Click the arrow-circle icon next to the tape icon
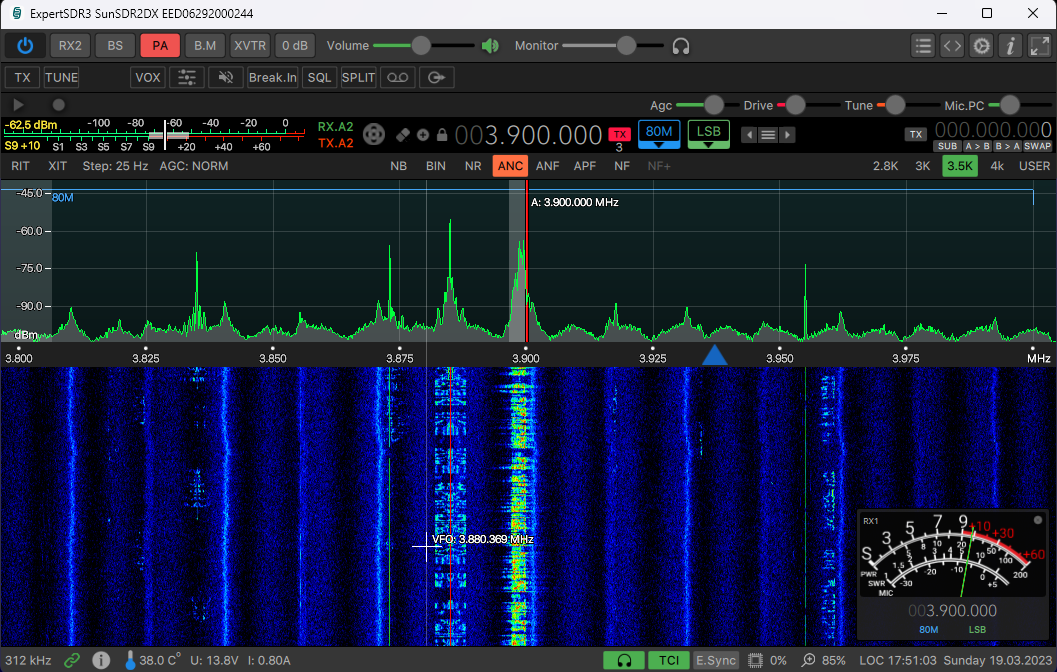The image size is (1057, 672). [437, 78]
